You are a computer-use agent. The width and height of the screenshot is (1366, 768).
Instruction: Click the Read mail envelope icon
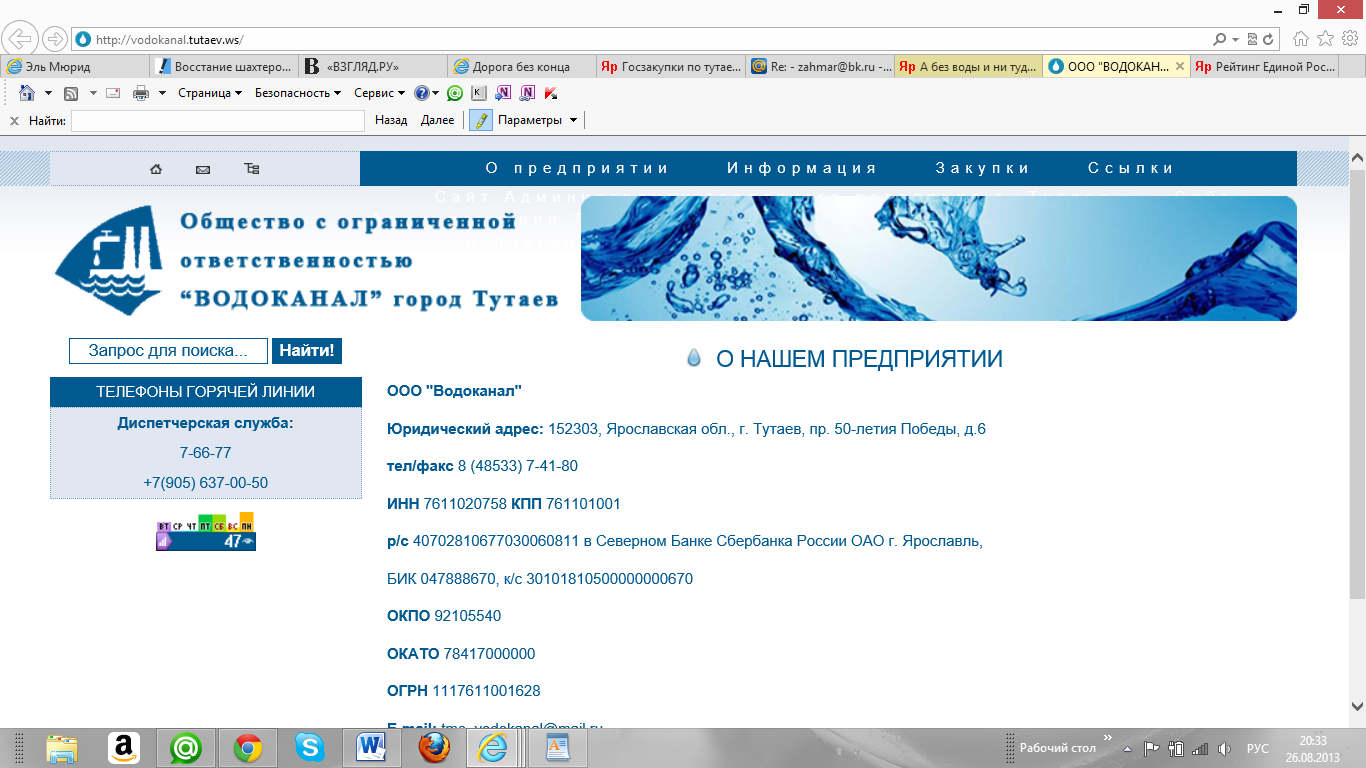coord(113,93)
